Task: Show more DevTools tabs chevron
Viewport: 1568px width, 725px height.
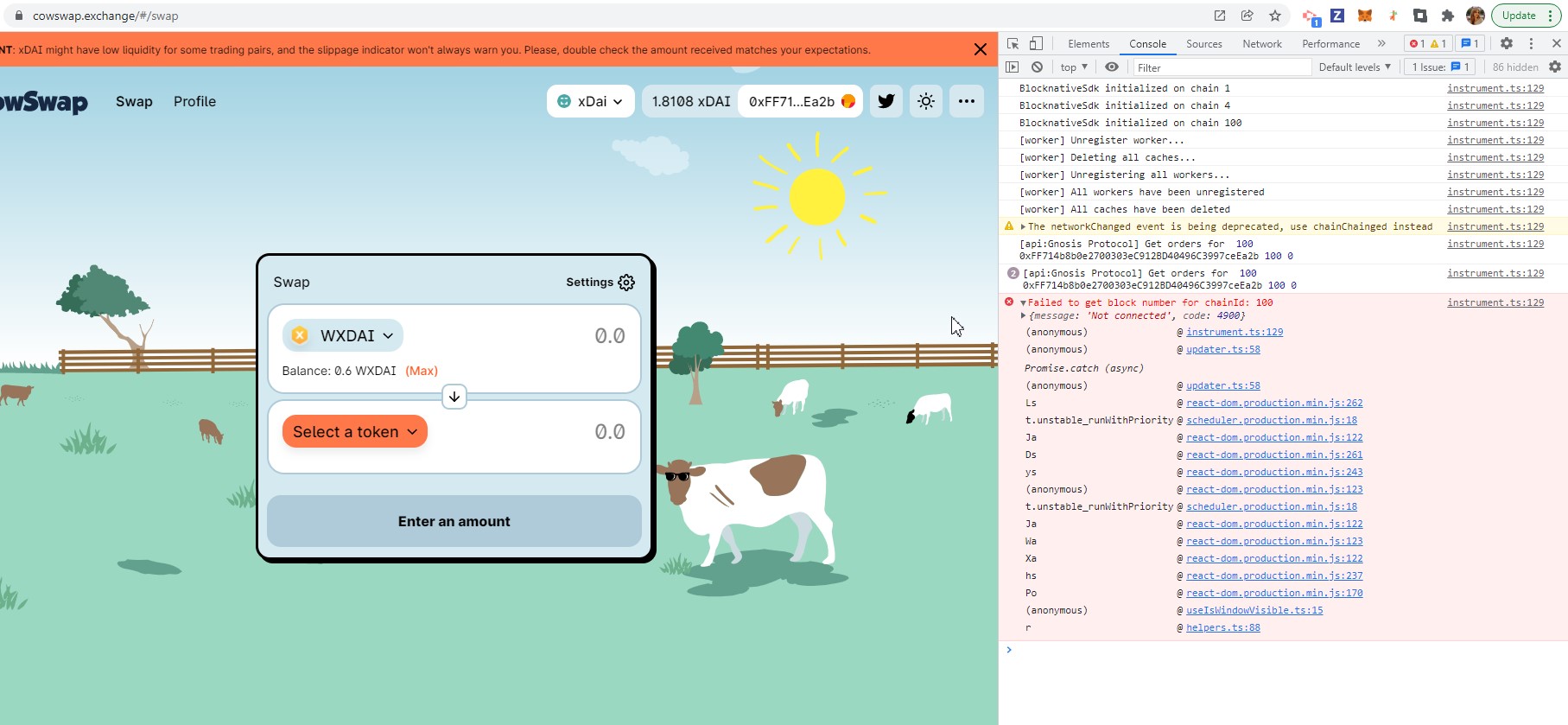Action: pos(1381,43)
